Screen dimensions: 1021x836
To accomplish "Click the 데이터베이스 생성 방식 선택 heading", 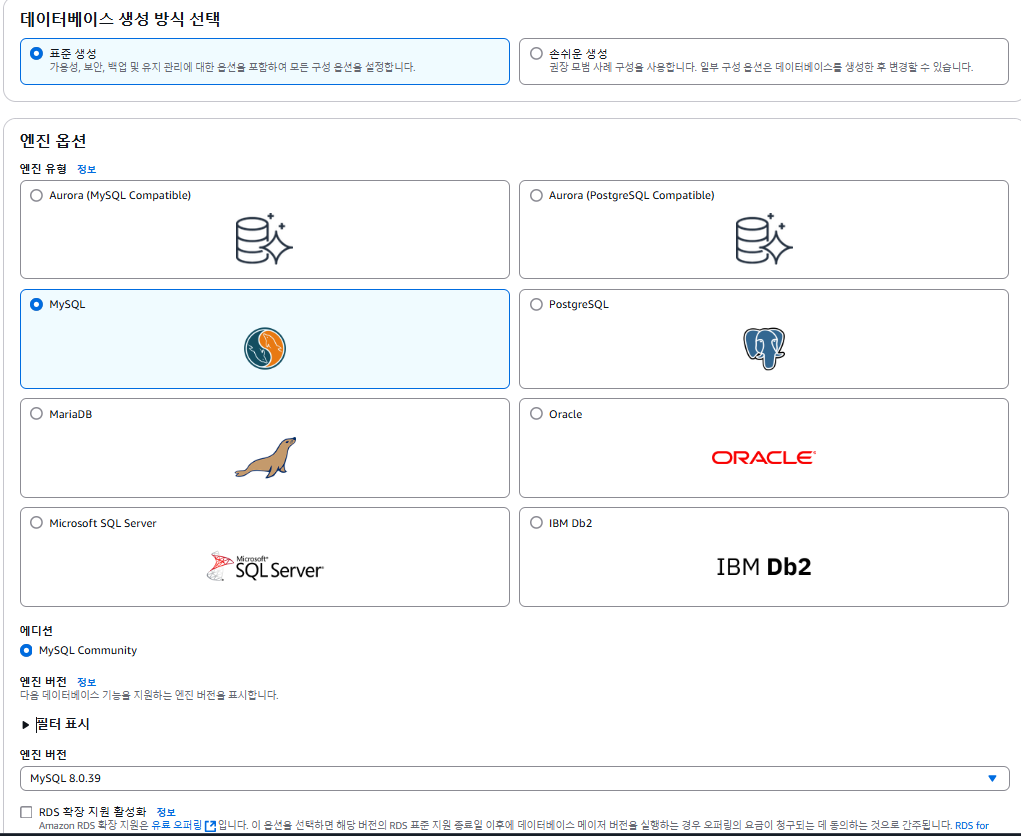I will 120,19.
